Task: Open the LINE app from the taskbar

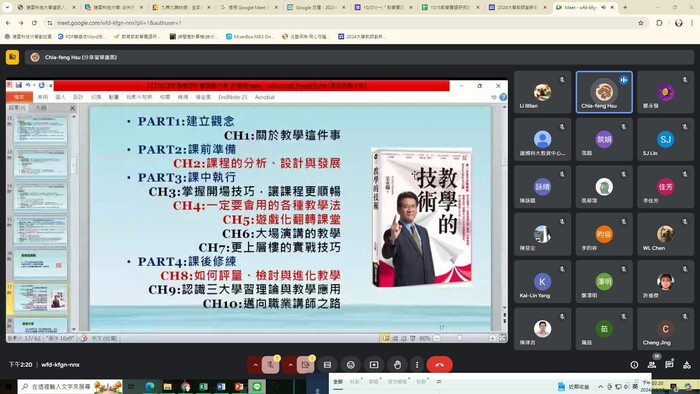Action: pos(257,386)
